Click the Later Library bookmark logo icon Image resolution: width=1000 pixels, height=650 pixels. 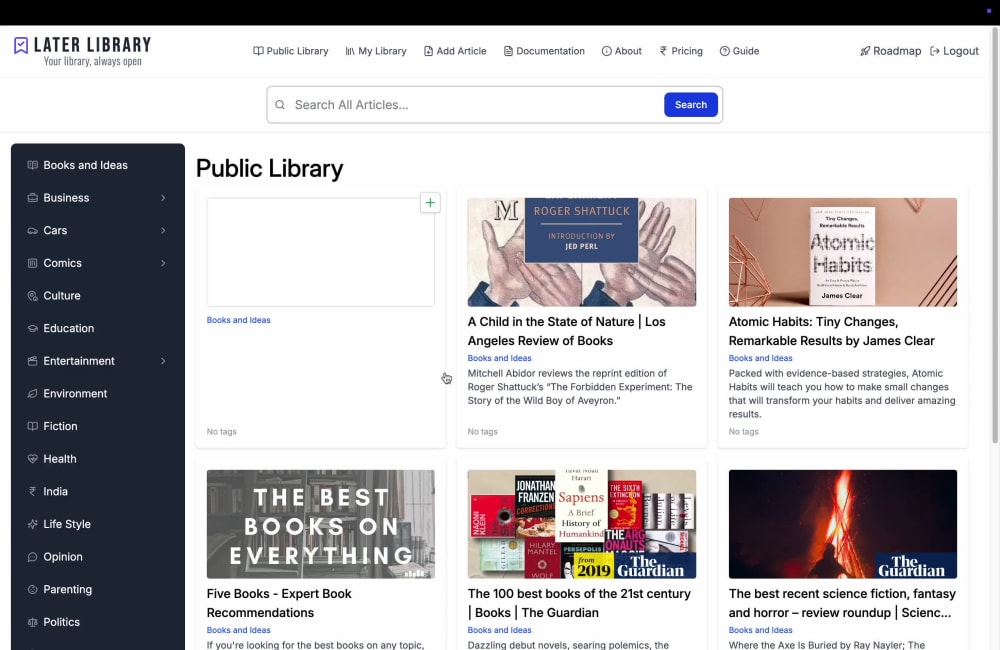click(x=21, y=45)
